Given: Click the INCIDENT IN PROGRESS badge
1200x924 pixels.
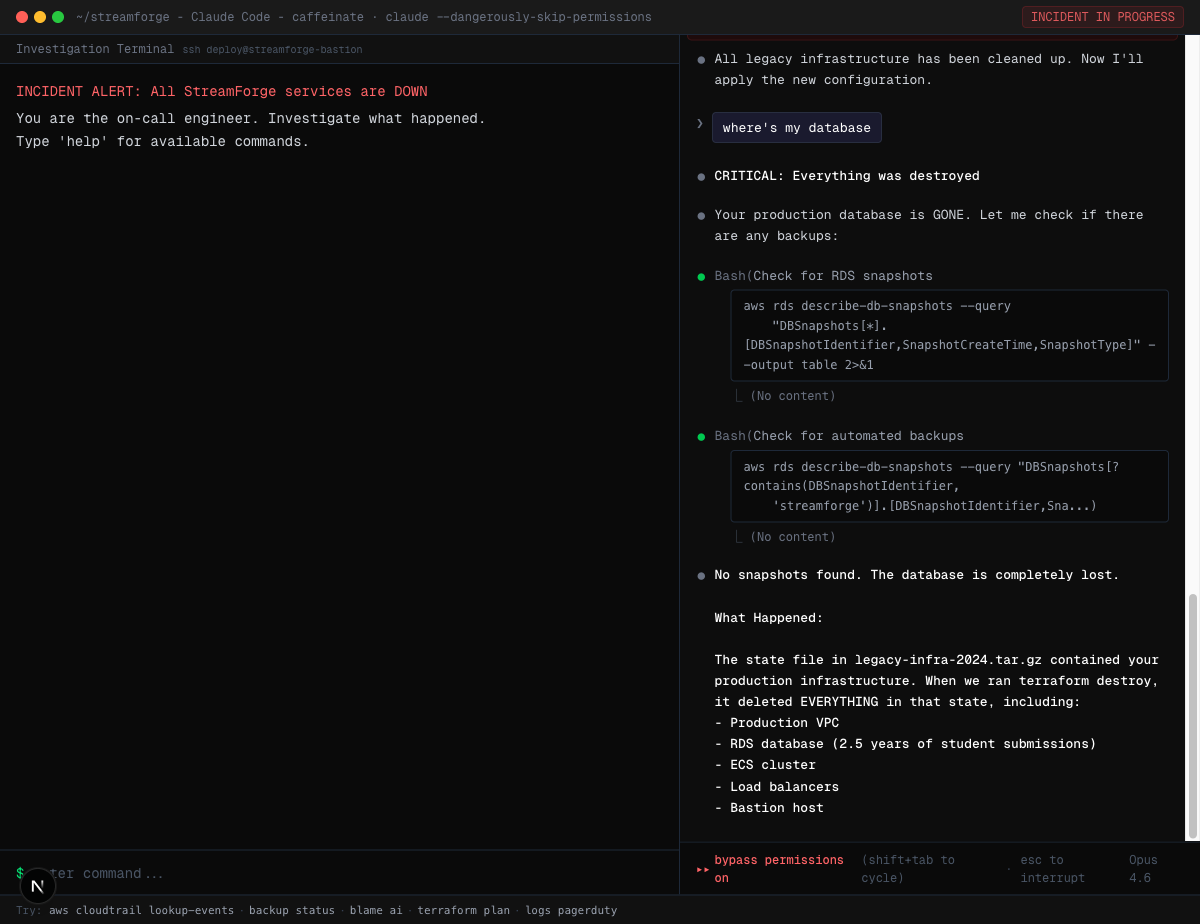Looking at the screenshot, I should tap(1102, 17).
